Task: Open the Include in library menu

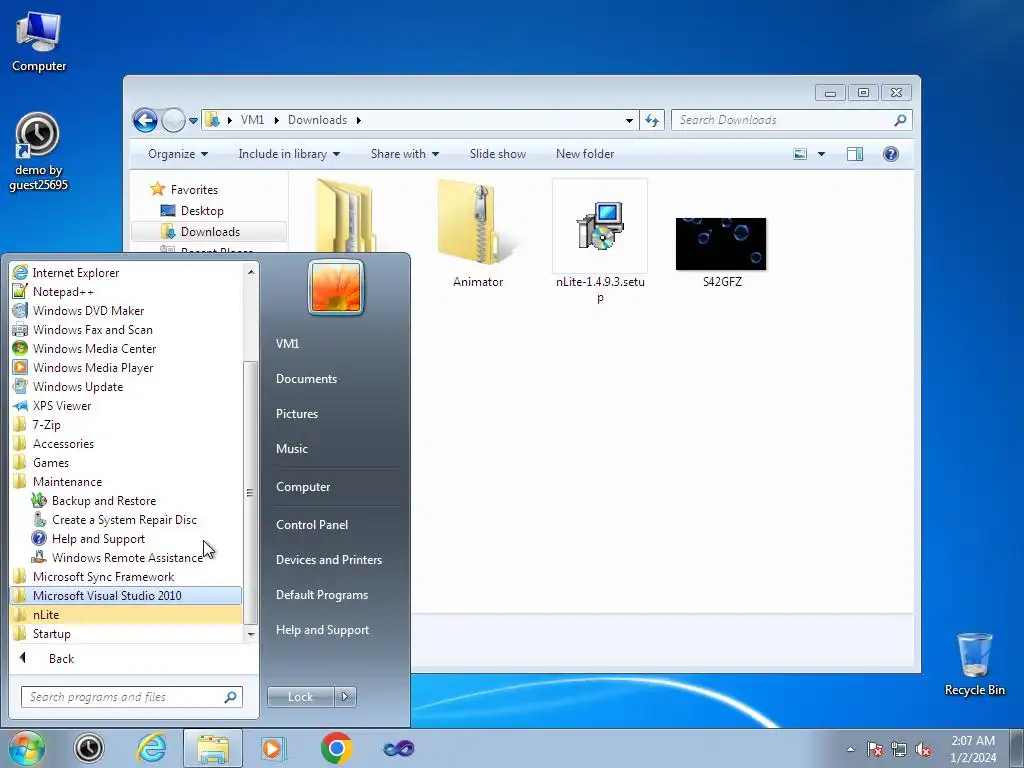Action: point(289,154)
